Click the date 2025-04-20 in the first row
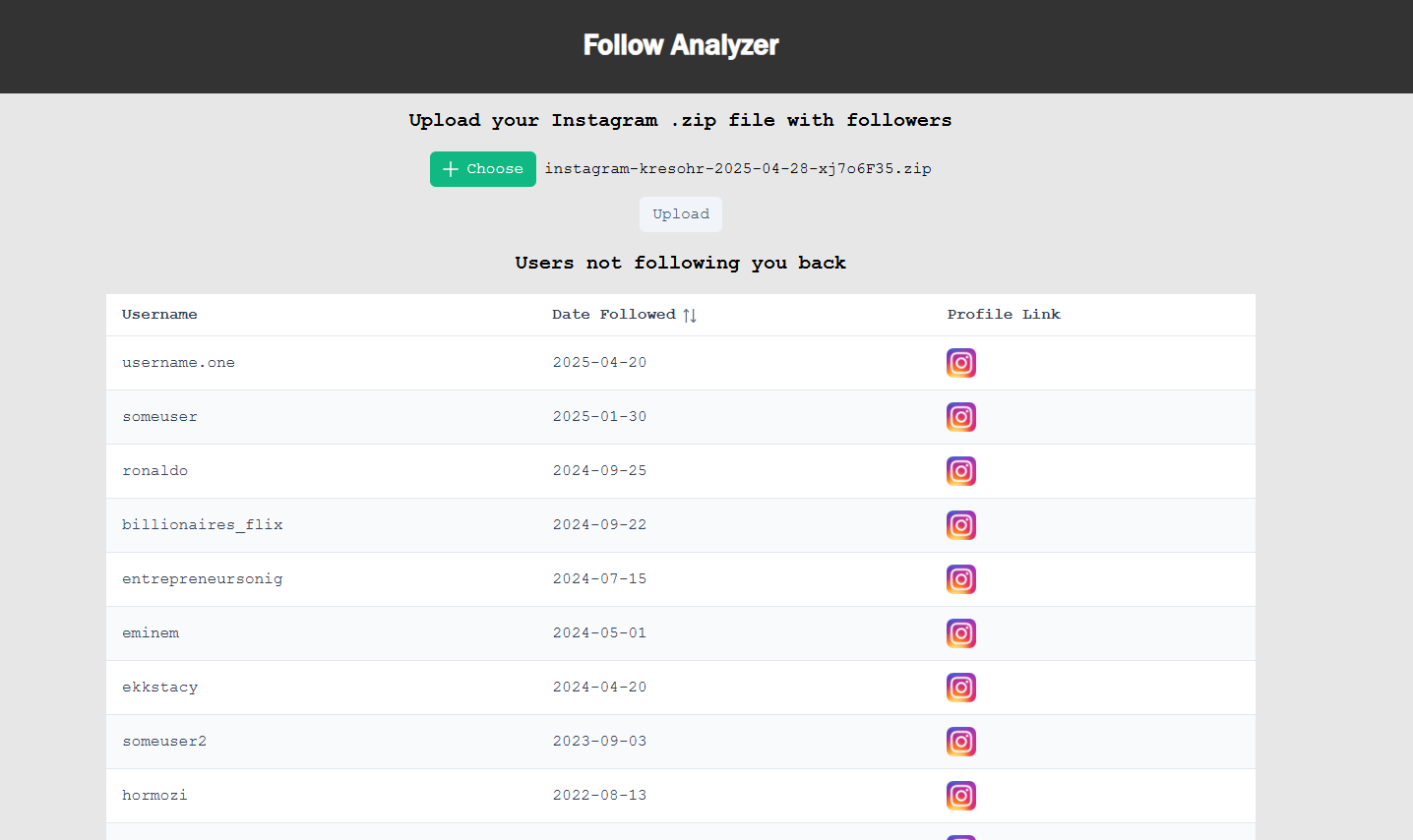The image size is (1413, 840). (599, 362)
